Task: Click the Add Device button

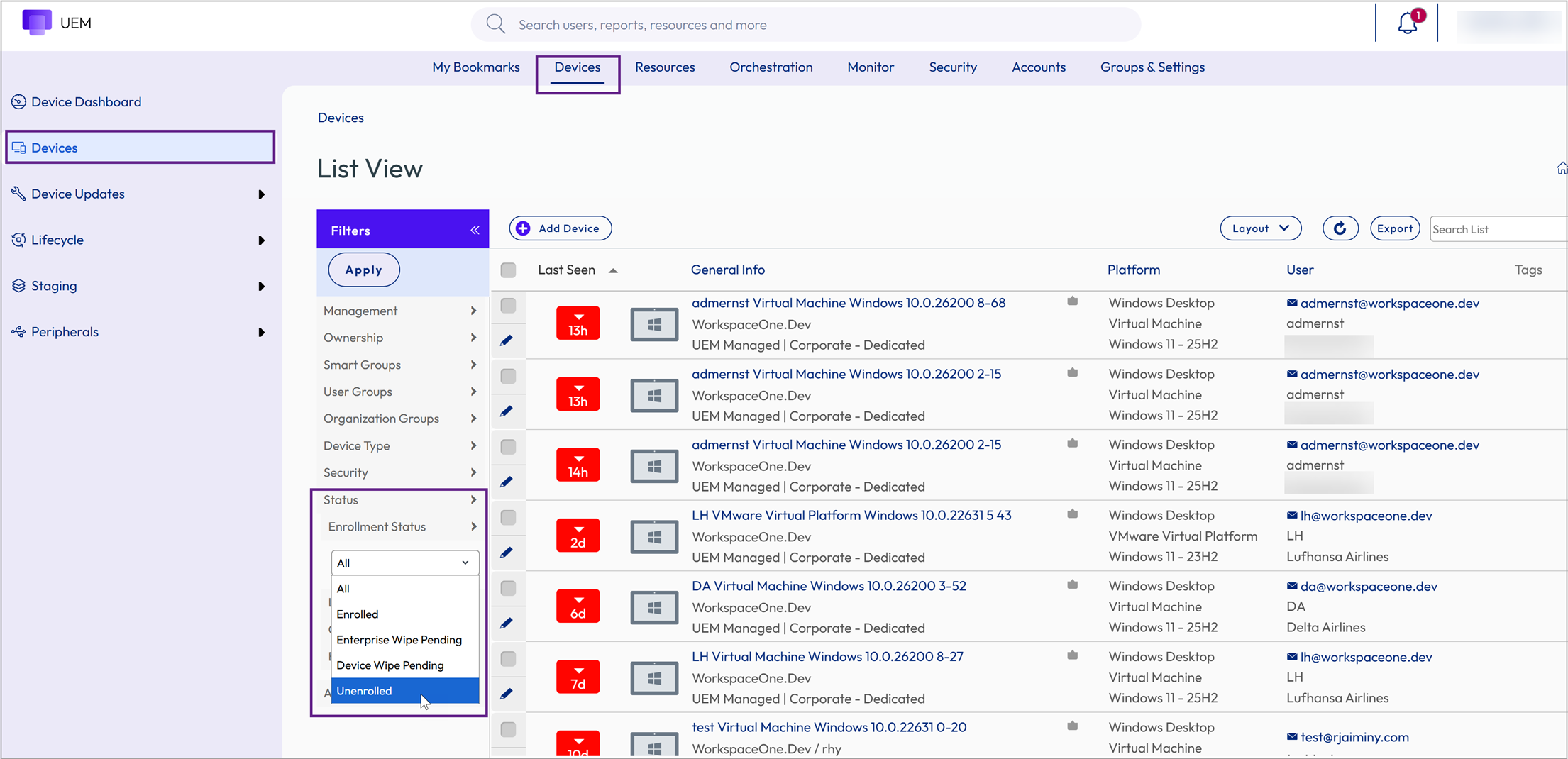Action: (x=561, y=228)
